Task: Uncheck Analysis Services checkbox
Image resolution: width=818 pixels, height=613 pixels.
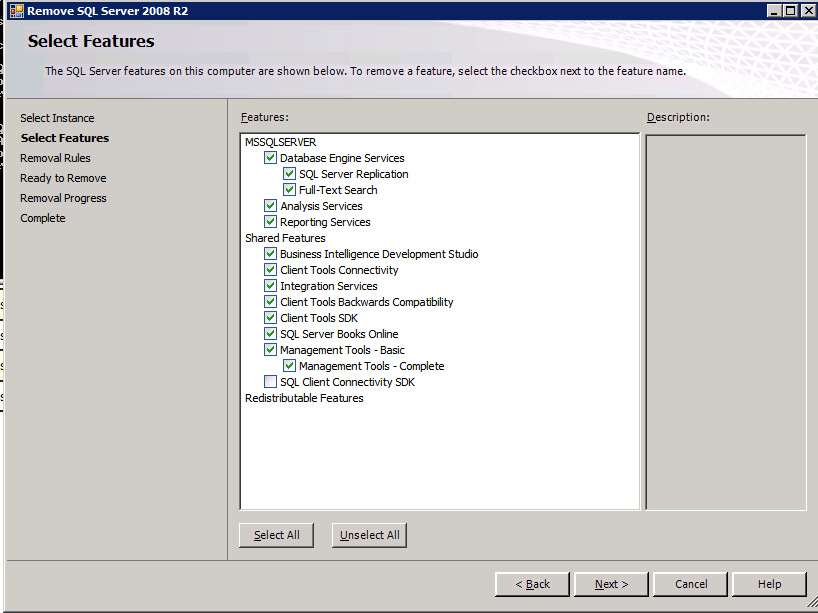Action: 270,206
